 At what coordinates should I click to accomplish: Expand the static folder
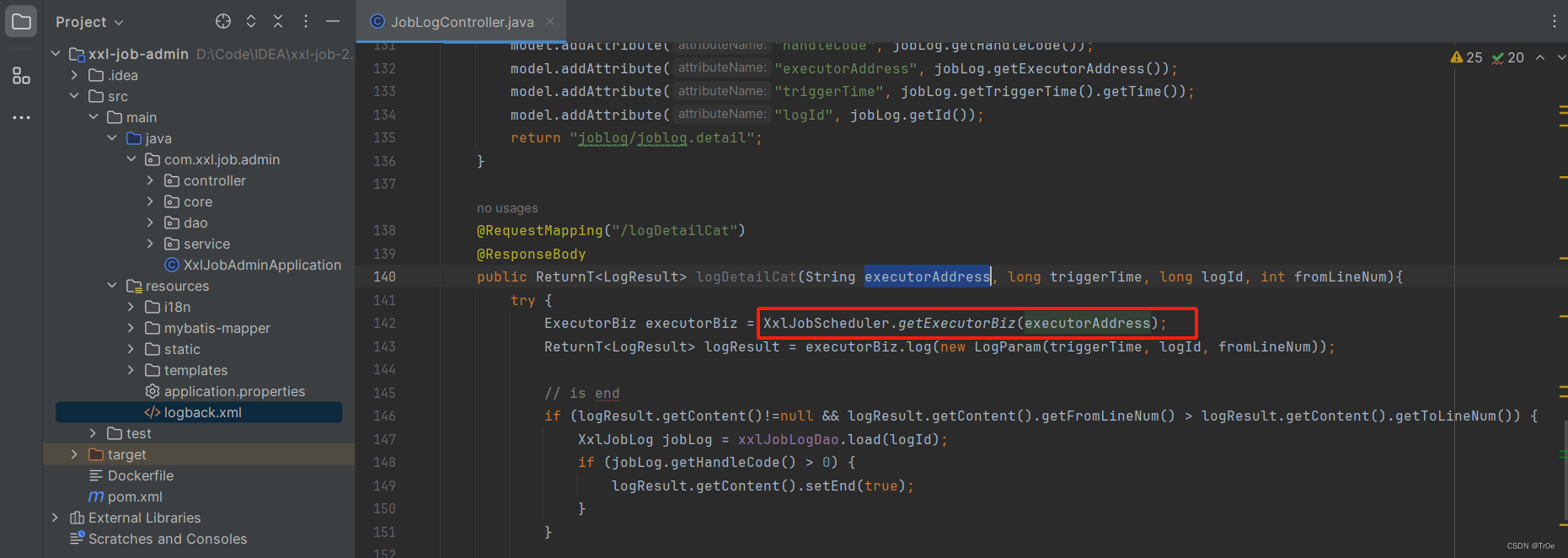131,349
